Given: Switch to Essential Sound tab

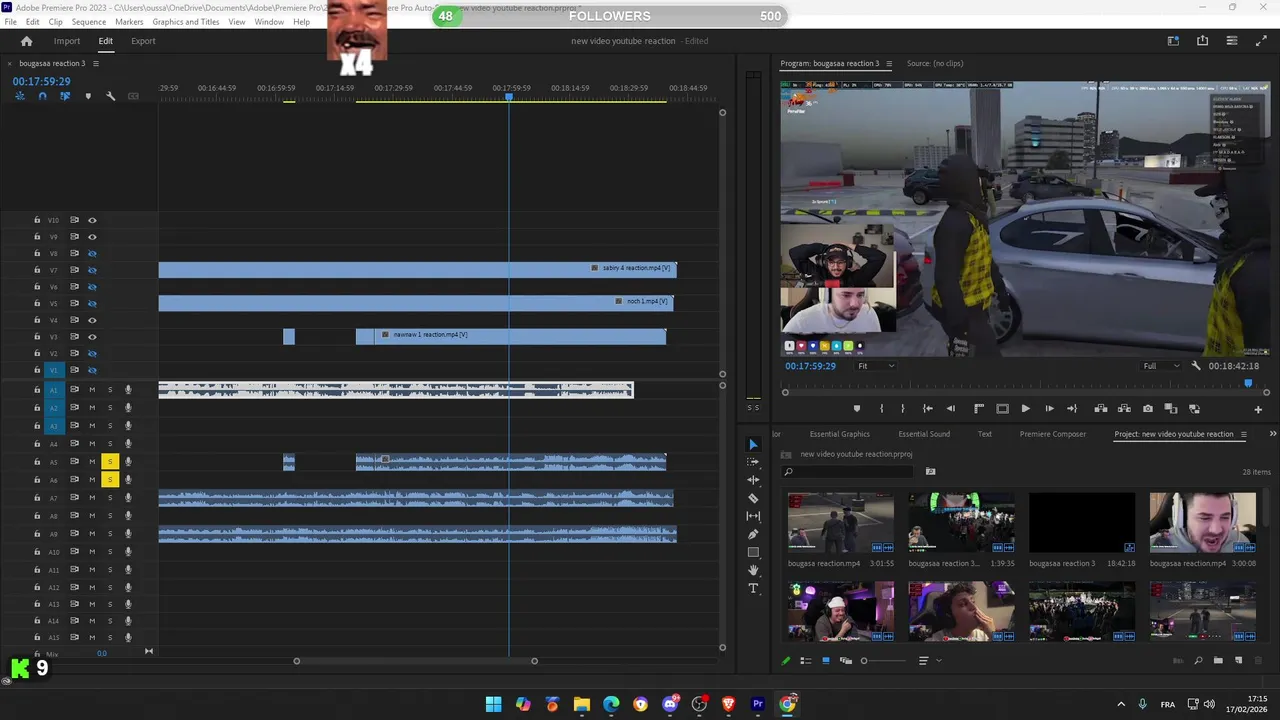Looking at the screenshot, I should [x=924, y=434].
